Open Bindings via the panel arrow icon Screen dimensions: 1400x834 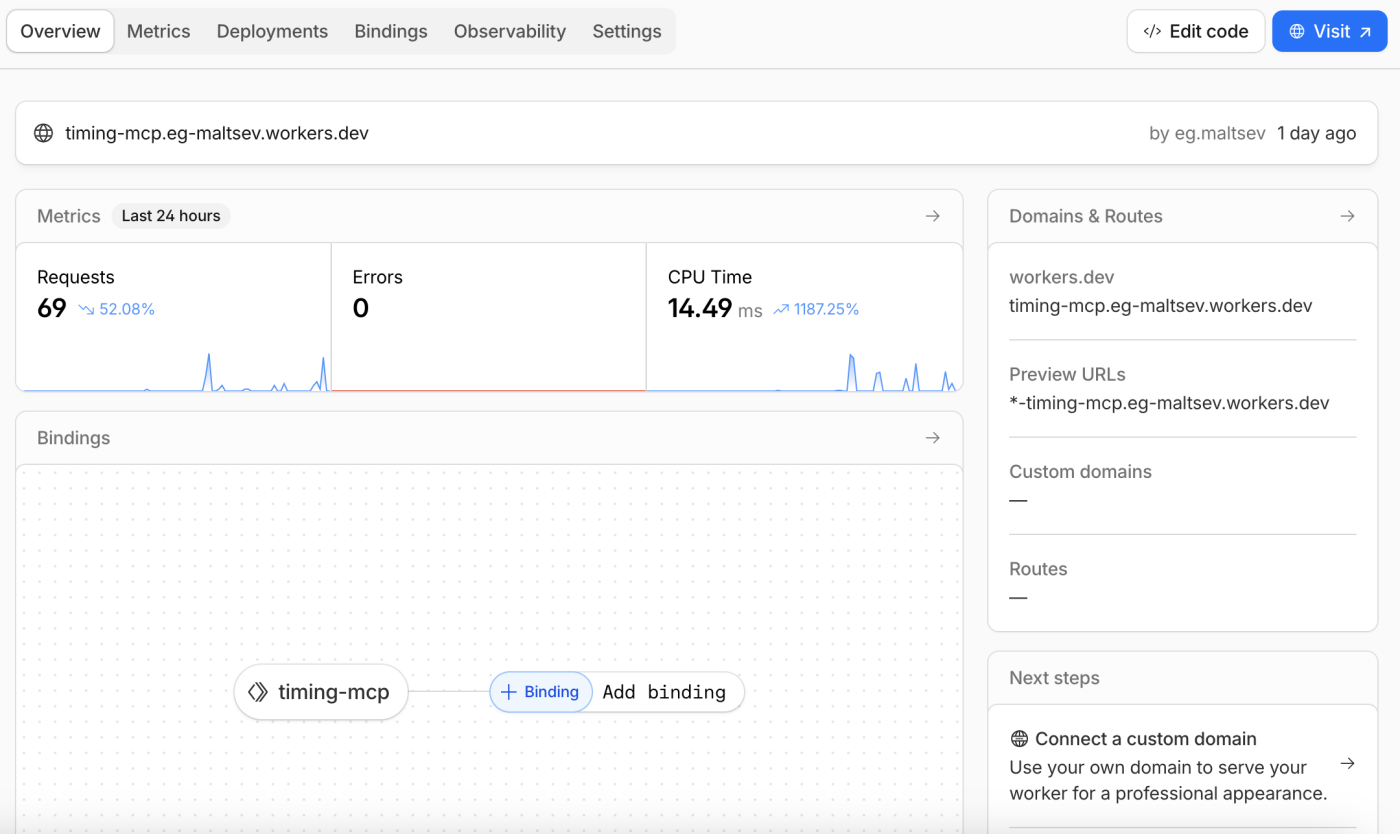[932, 437]
